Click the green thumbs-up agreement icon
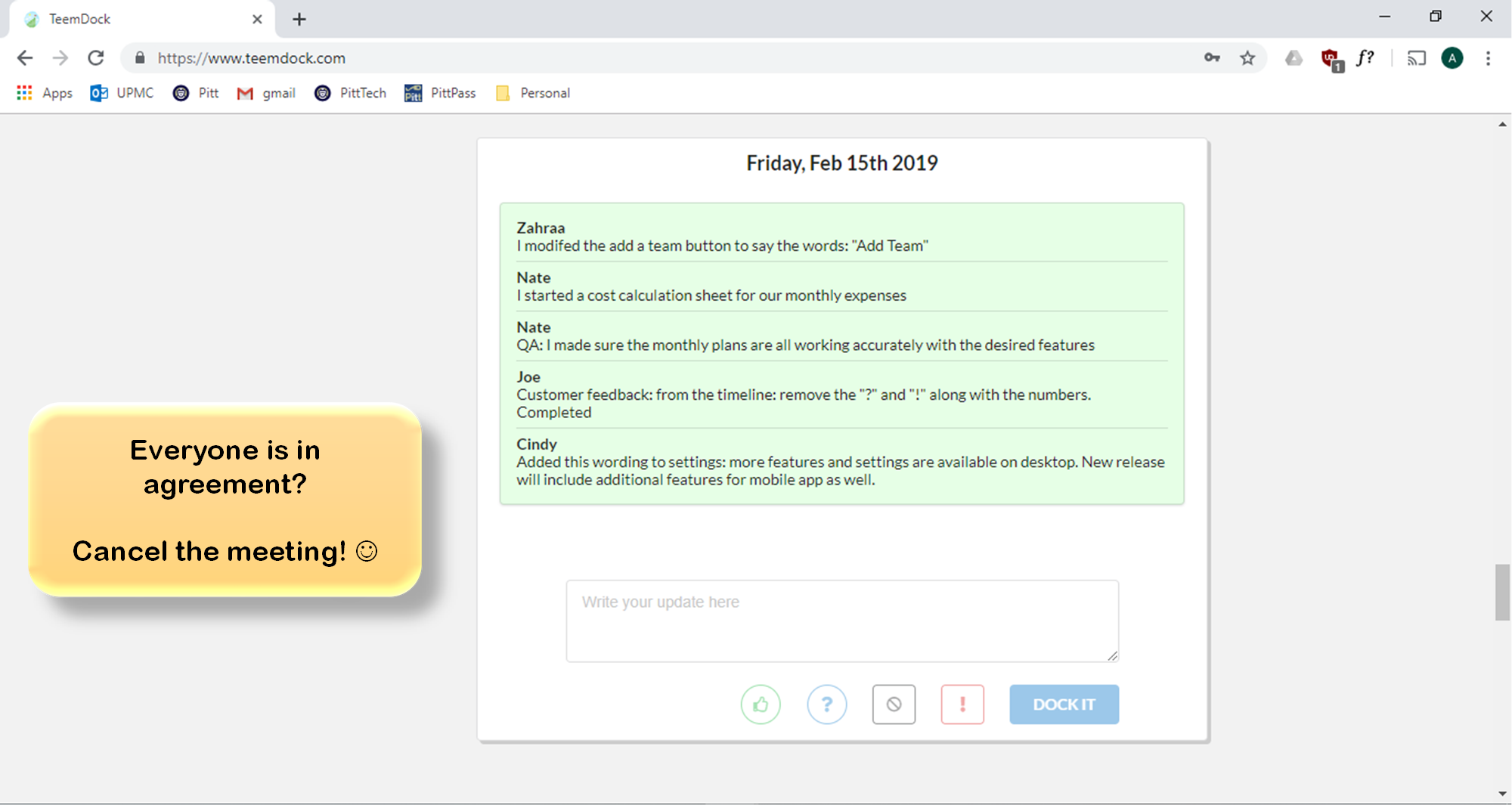The width and height of the screenshot is (1512, 805). pyautogui.click(x=761, y=704)
